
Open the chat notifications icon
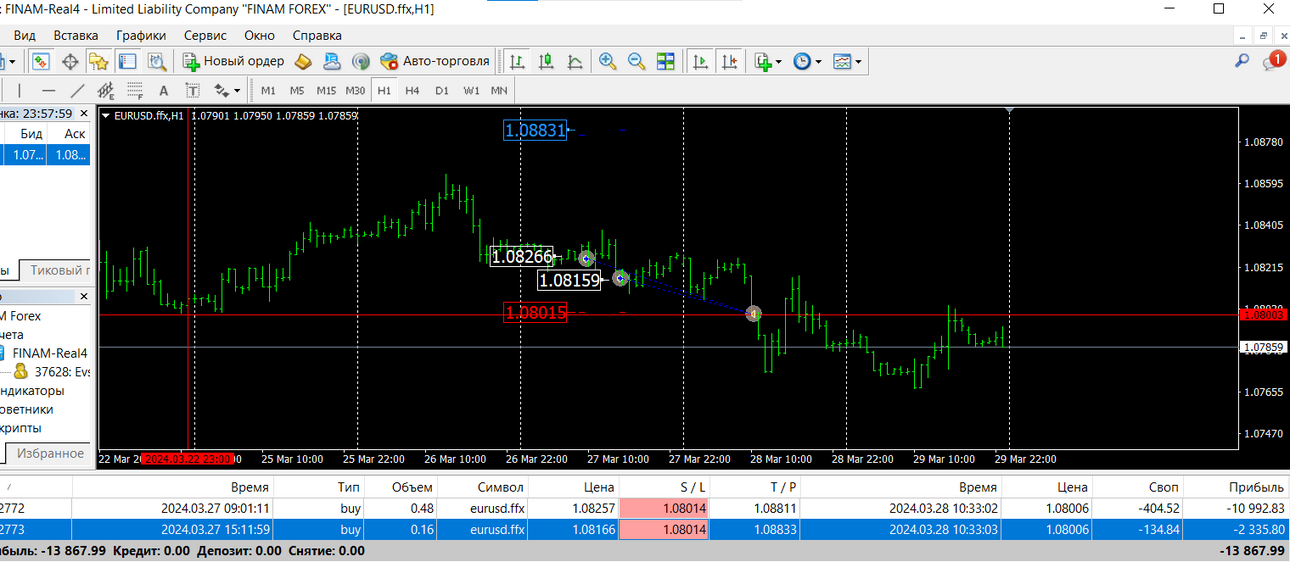click(1273, 61)
